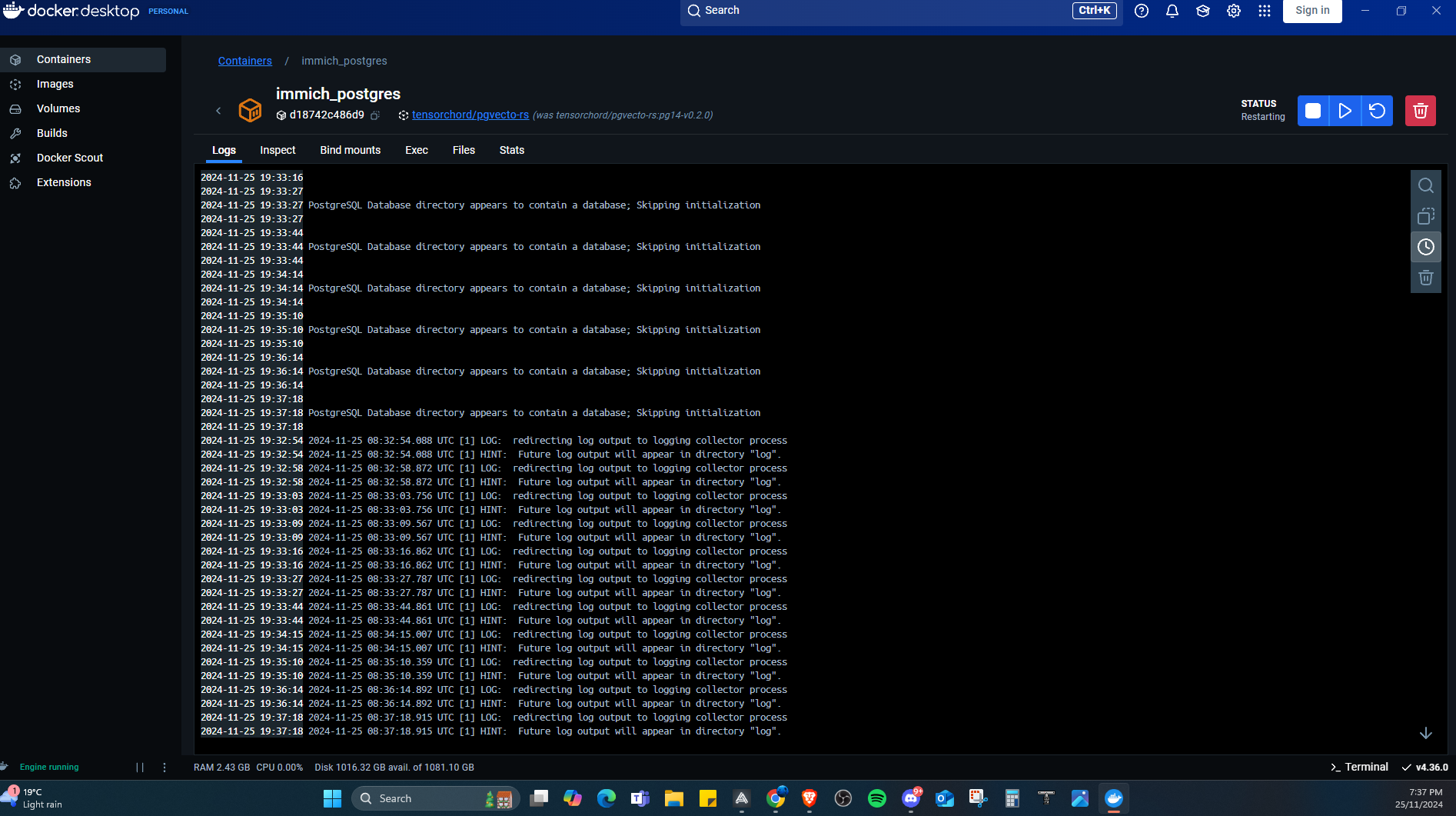Open the Help center question mark icon
Screen dimensions: 1456x816
[1142, 11]
